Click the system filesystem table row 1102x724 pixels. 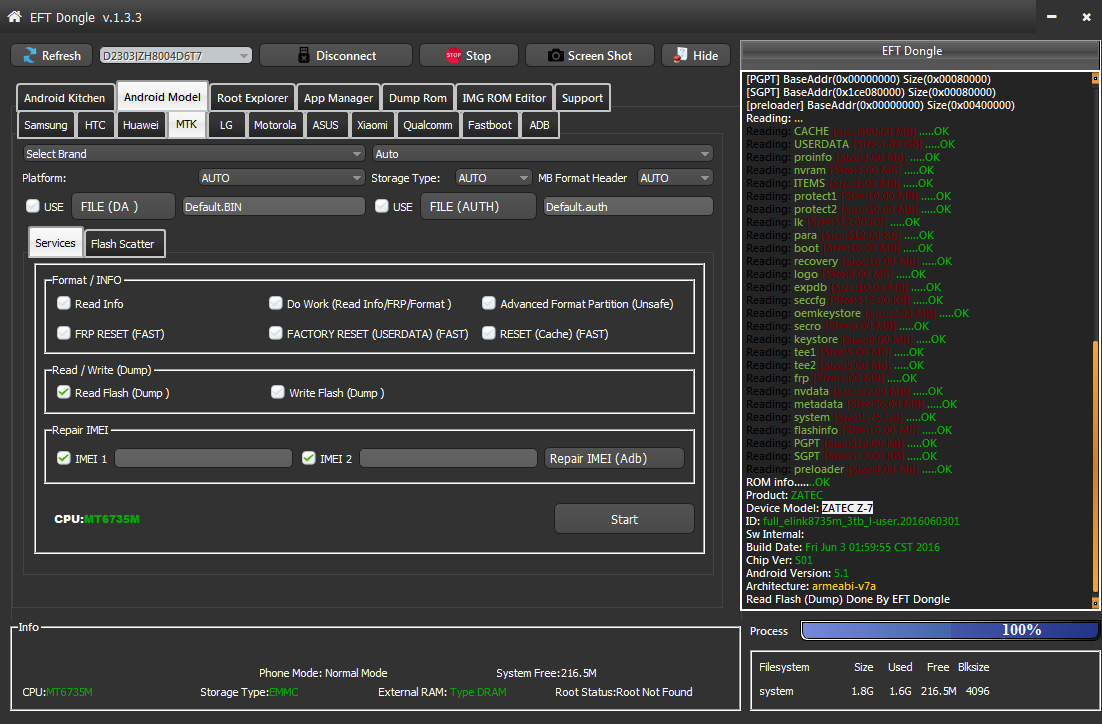[x=874, y=691]
